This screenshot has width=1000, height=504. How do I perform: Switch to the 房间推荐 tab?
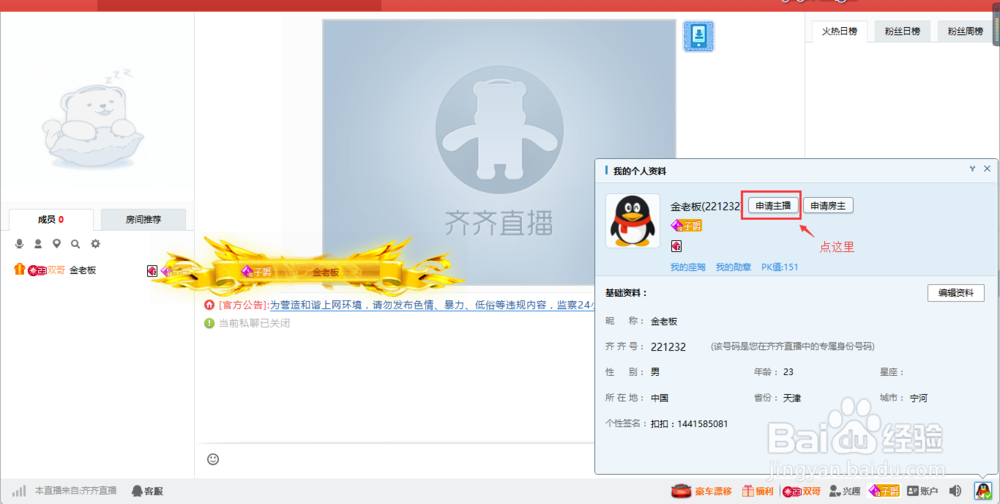143,219
